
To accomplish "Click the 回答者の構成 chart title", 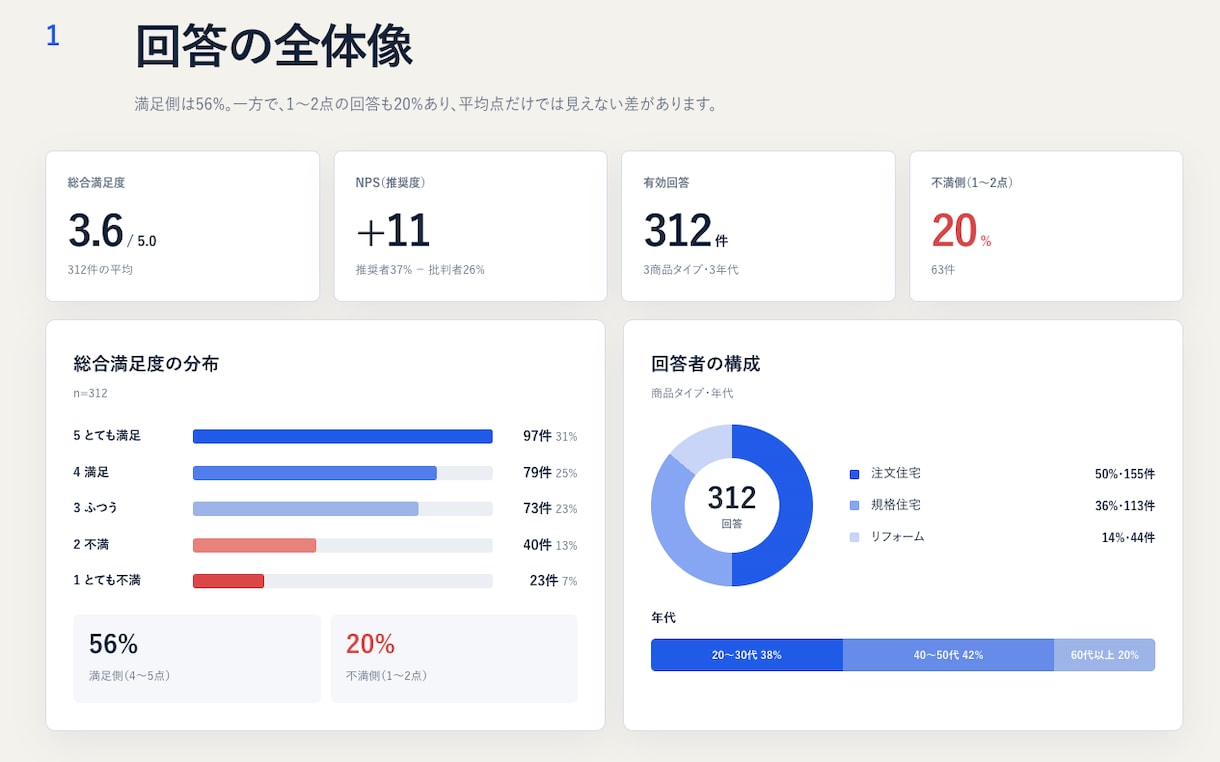I will 706,364.
